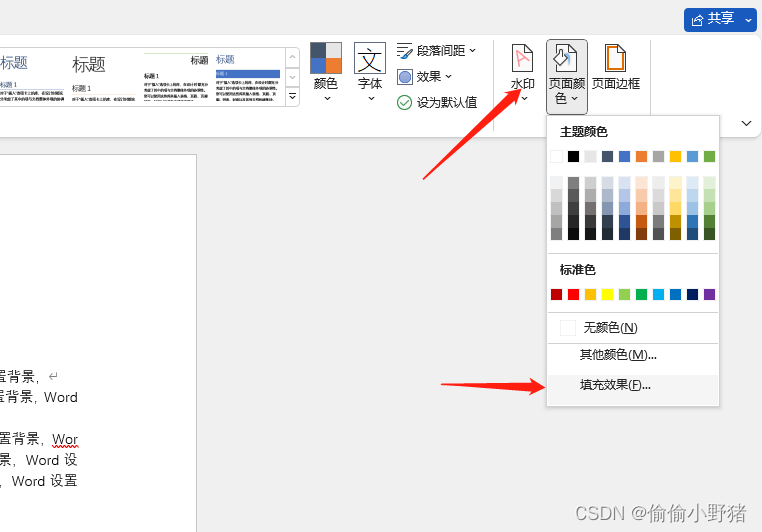Select standard bright red swatch
The width and height of the screenshot is (762, 532).
coord(573,294)
